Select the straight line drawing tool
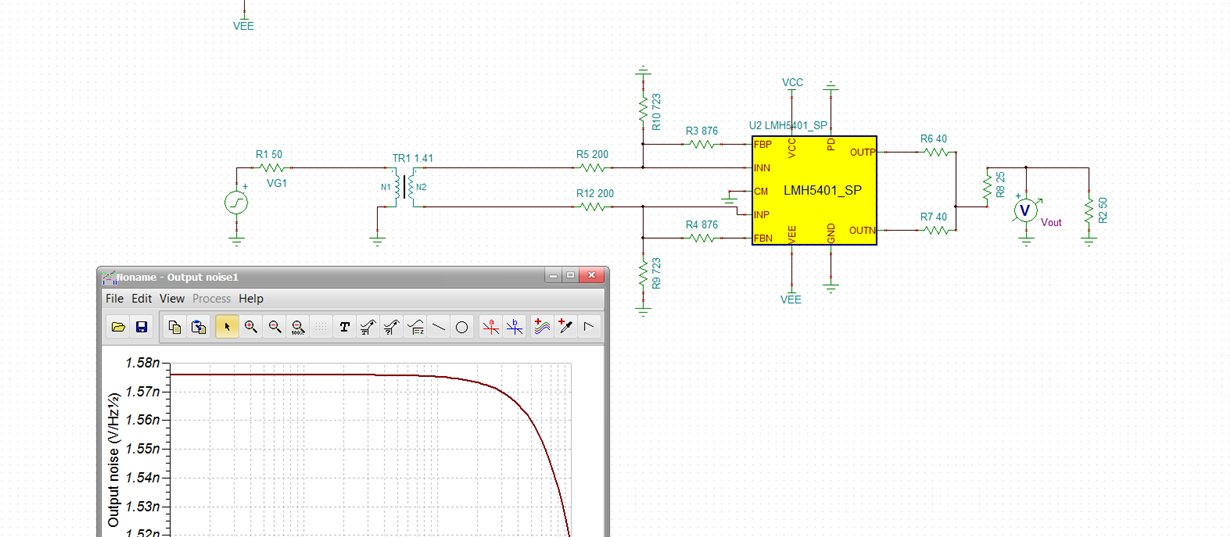Screen dimensions: 1230x537 coord(439,327)
